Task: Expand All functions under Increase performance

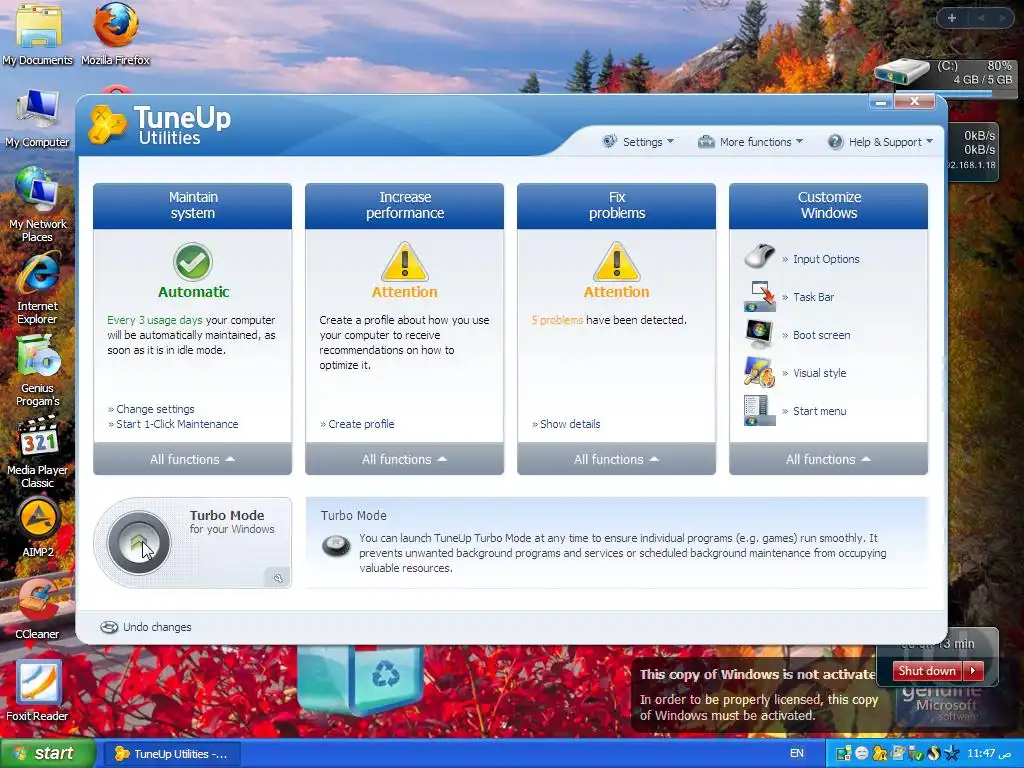Action: (404, 459)
